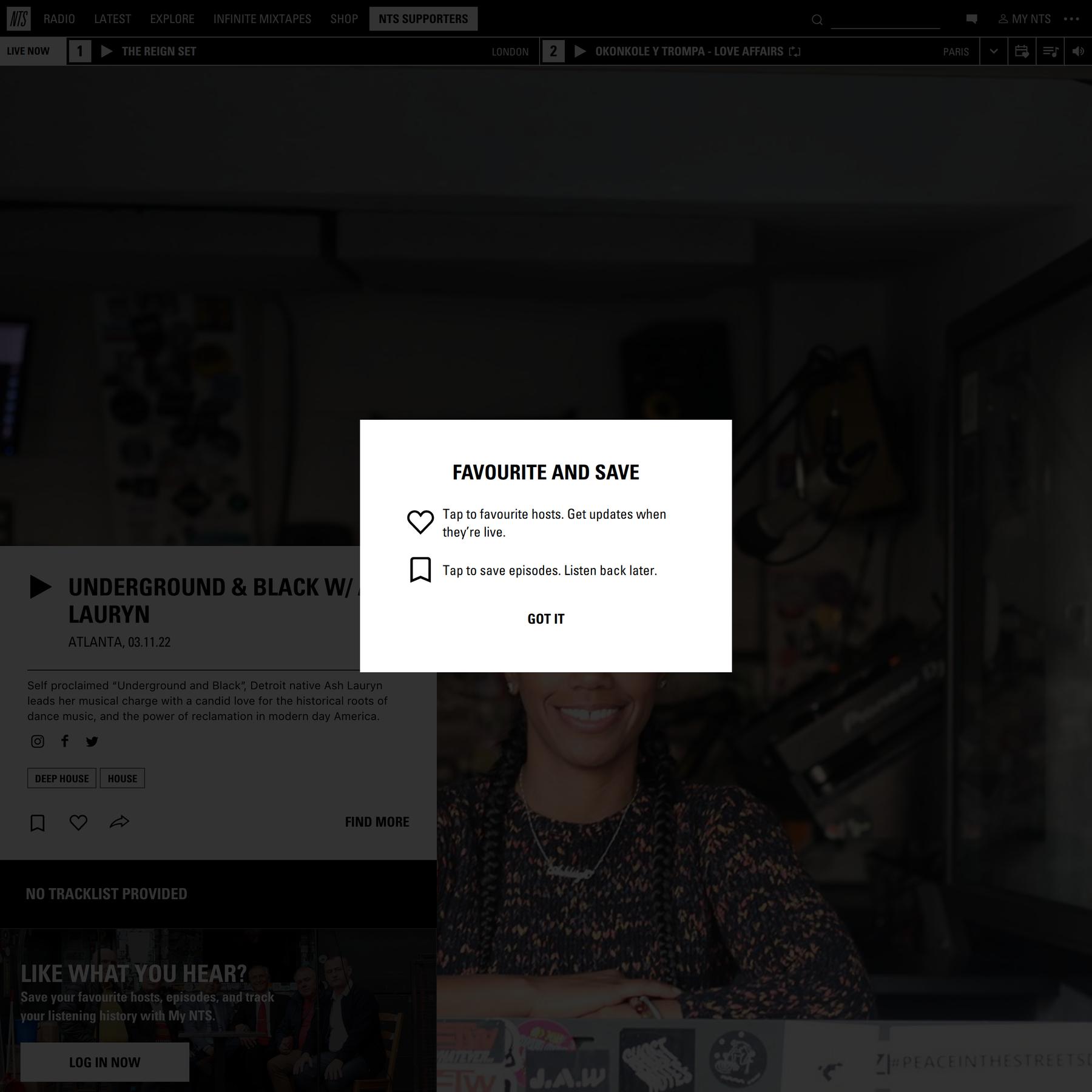The width and height of the screenshot is (1092, 1092).
Task: Go to the Latest section
Action: click(x=113, y=19)
